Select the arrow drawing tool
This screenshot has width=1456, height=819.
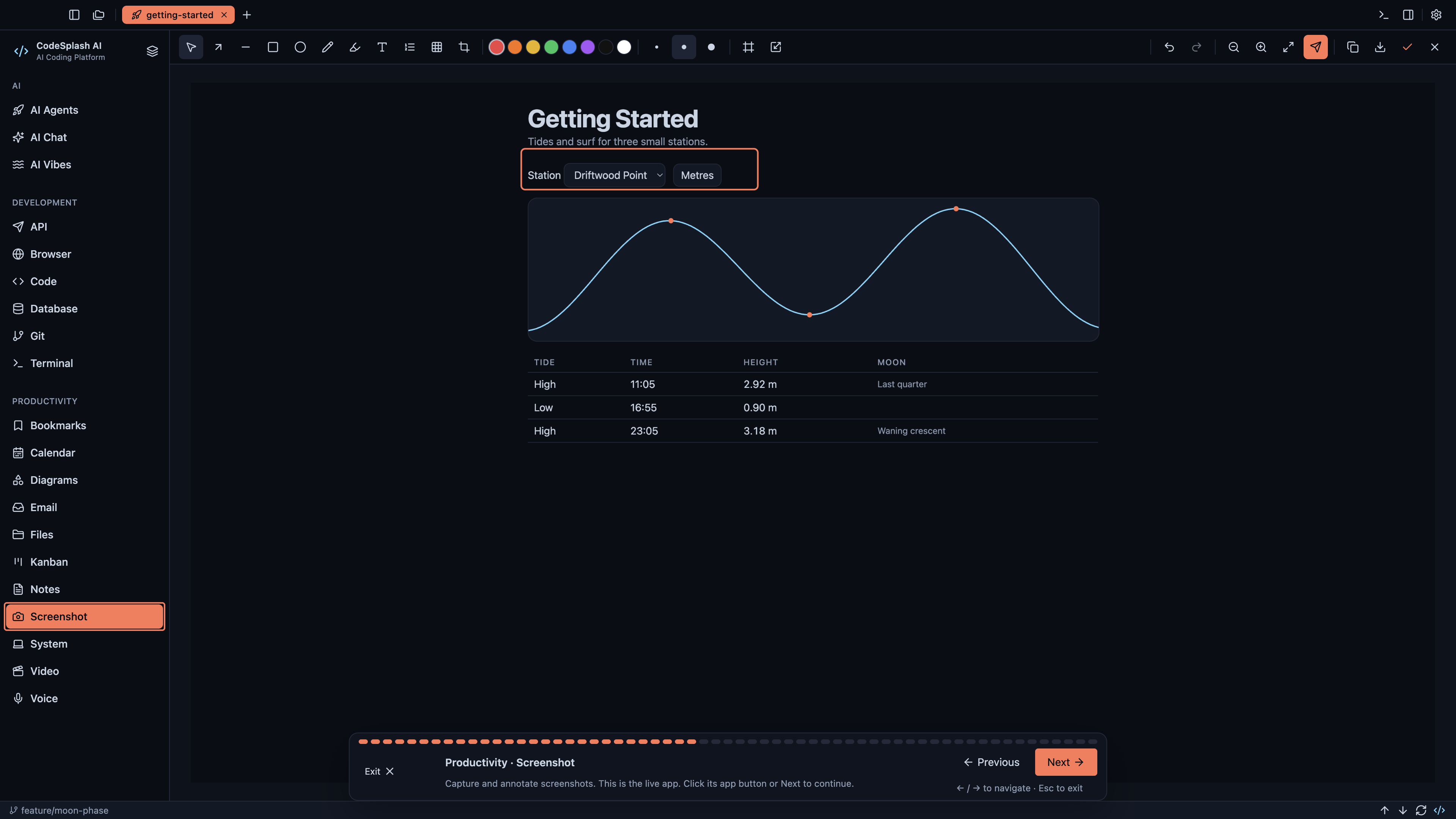[218, 47]
